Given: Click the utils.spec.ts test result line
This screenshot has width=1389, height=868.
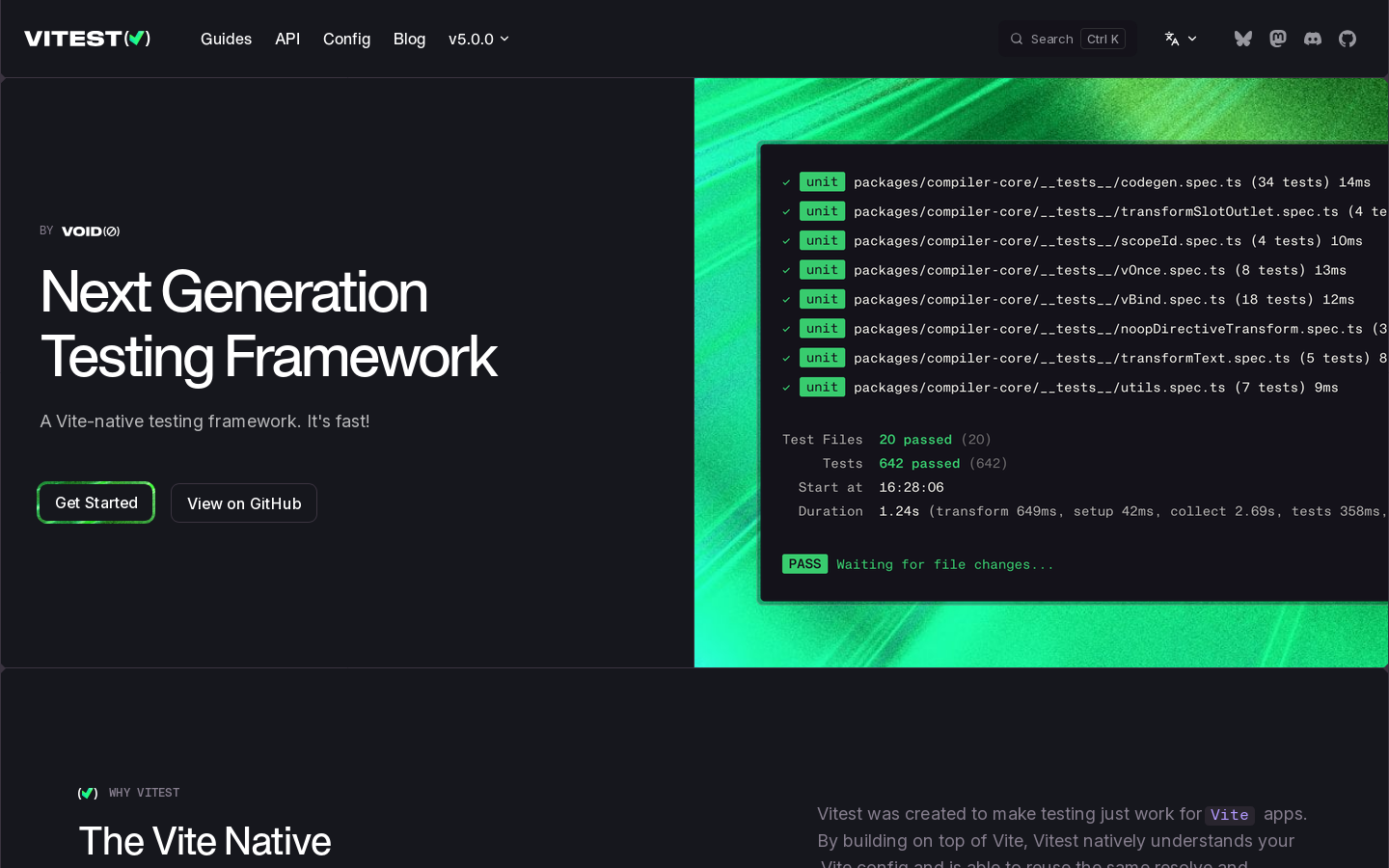Looking at the screenshot, I should coord(1060,387).
